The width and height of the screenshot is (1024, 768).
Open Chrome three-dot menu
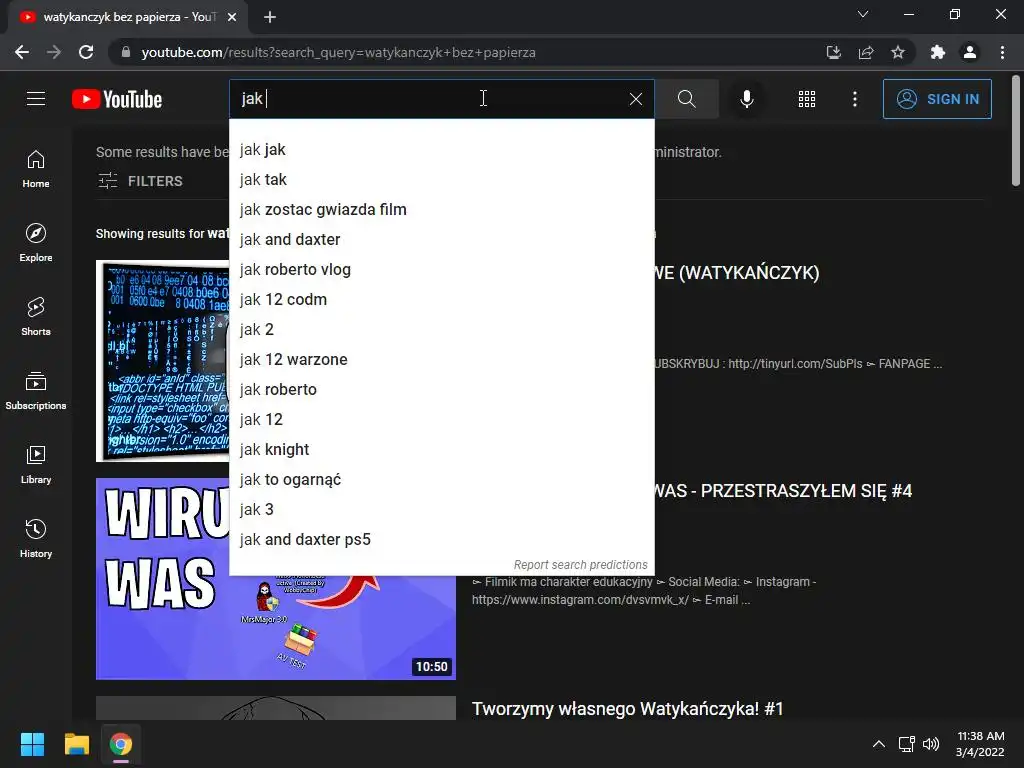[x=1002, y=52]
